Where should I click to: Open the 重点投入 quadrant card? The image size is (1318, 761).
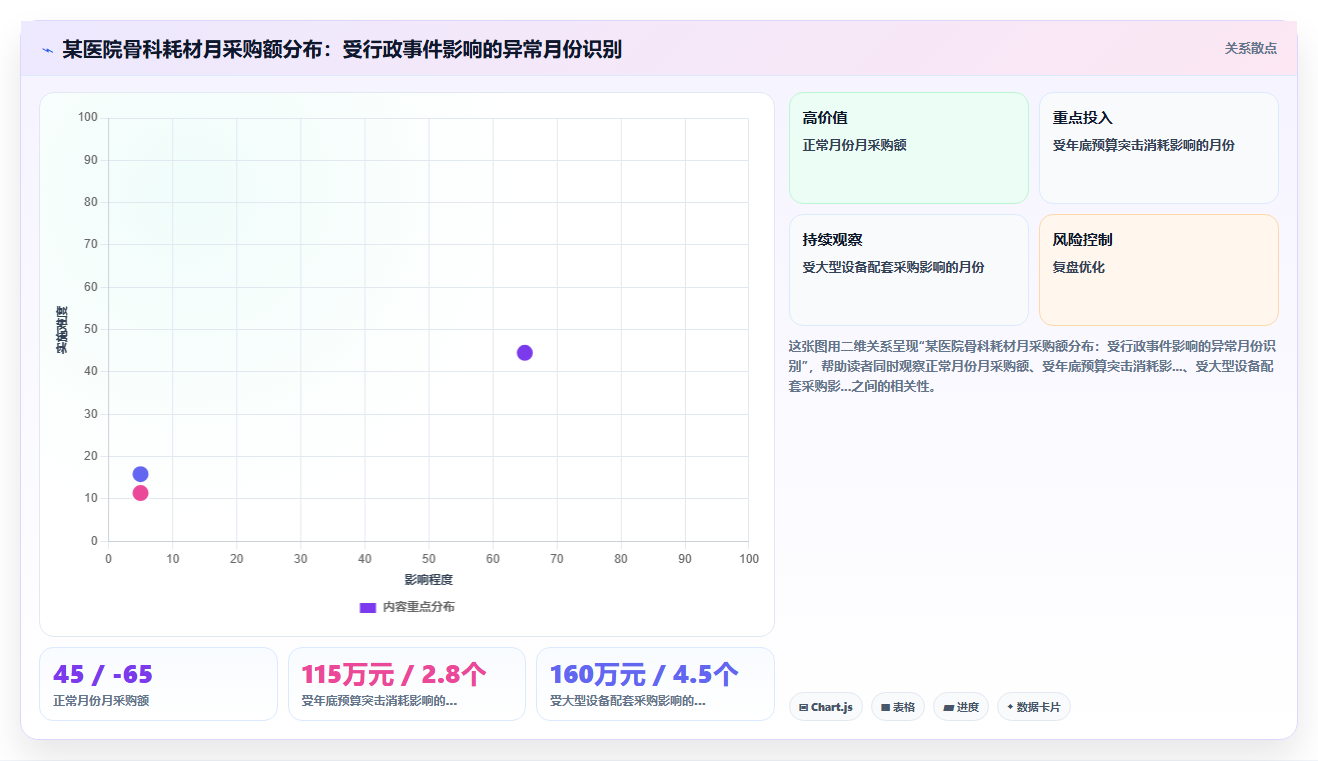(1159, 148)
